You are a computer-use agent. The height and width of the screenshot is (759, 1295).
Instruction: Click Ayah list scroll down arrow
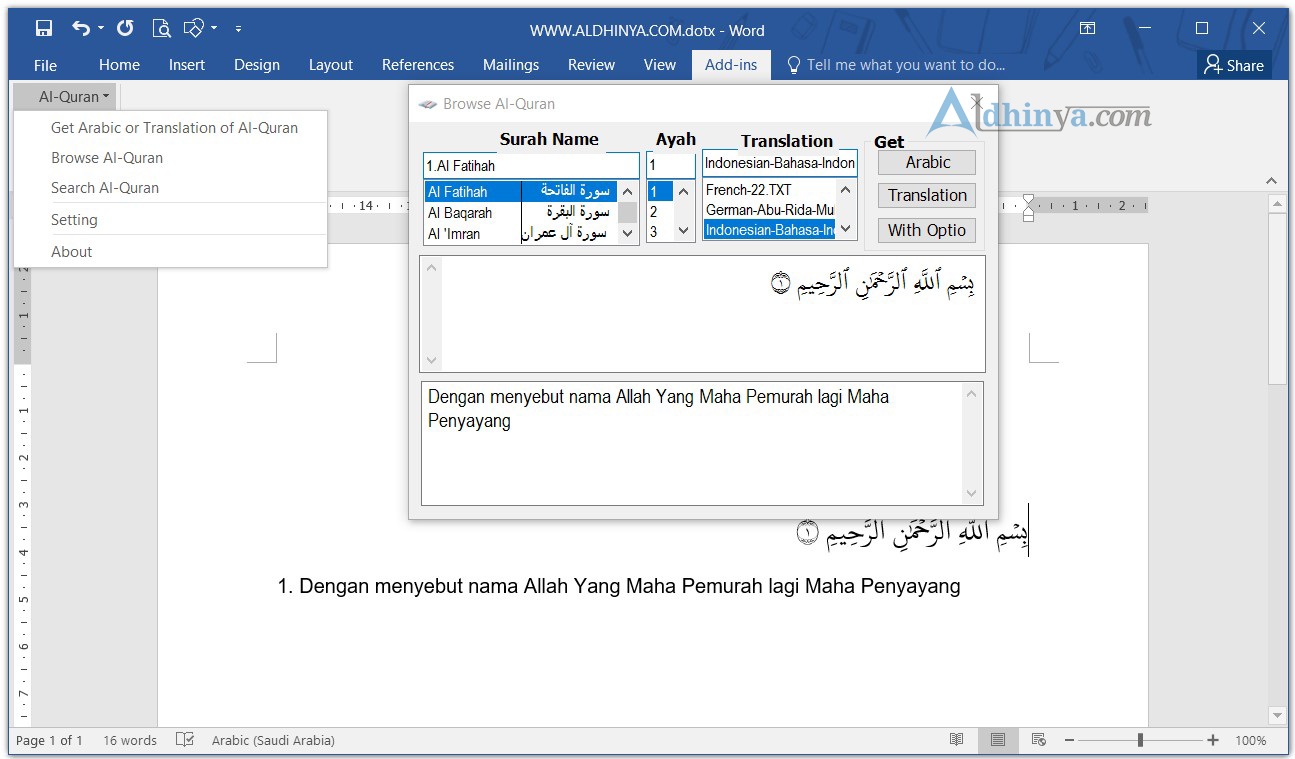point(684,231)
